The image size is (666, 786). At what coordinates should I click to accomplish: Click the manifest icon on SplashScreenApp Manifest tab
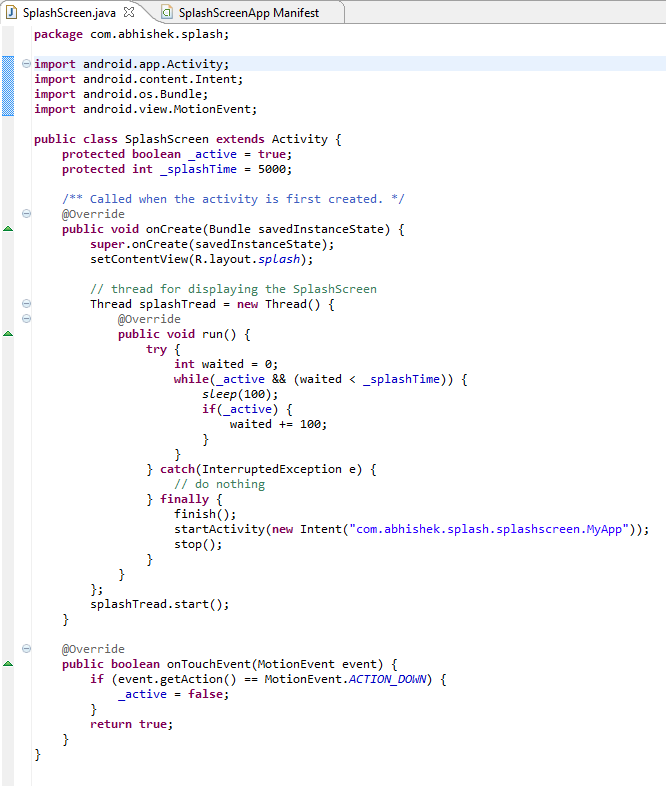coord(165,12)
